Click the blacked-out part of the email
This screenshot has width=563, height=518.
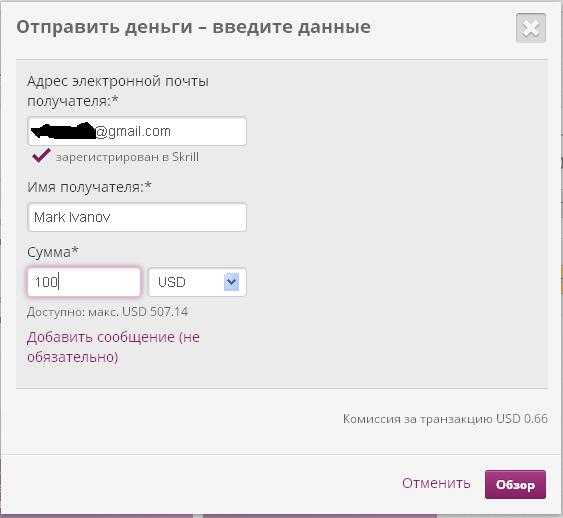coord(62,131)
